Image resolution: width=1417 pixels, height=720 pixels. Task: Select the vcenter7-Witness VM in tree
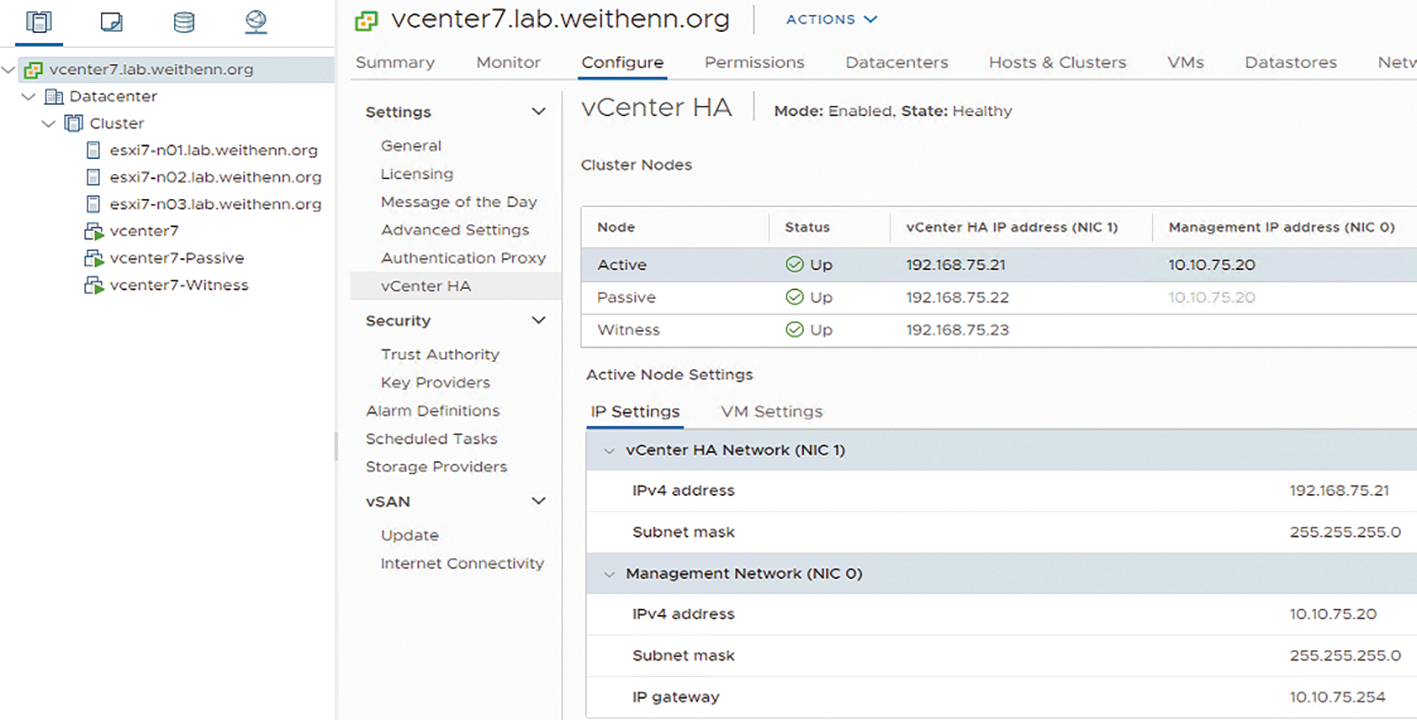[x=179, y=286]
